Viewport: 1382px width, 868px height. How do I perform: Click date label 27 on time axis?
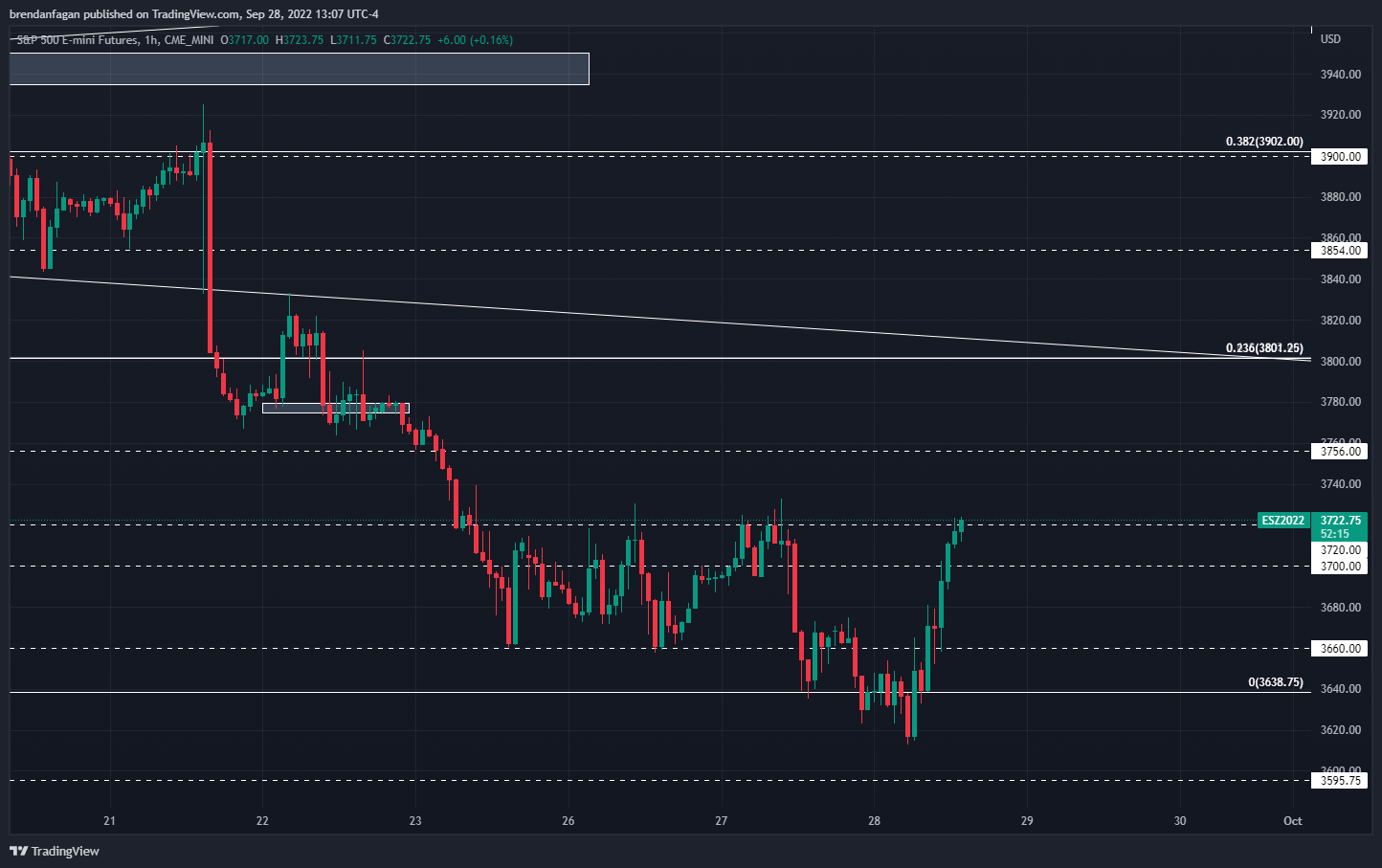coord(722,821)
